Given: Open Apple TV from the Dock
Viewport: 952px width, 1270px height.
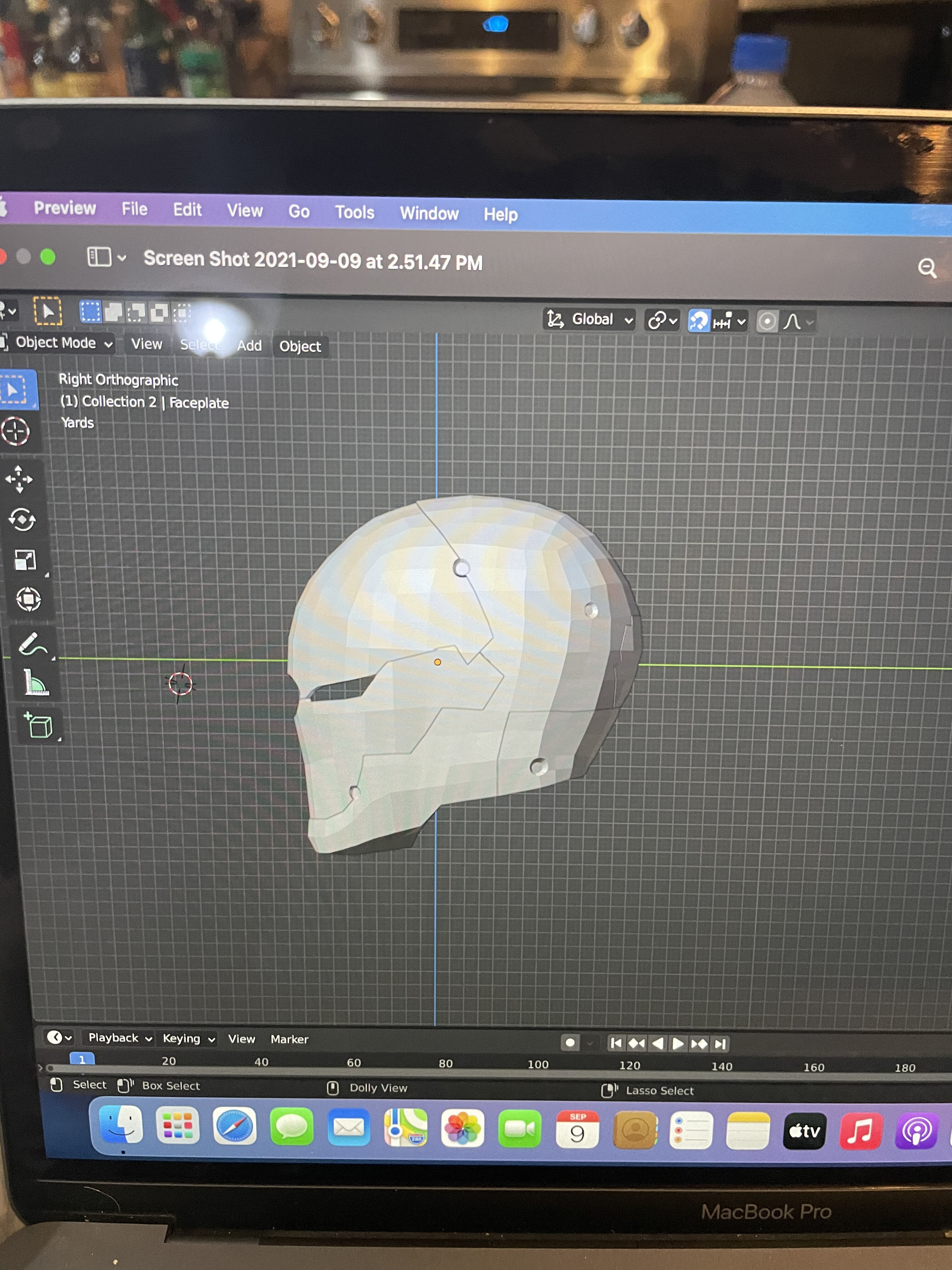Looking at the screenshot, I should pyautogui.click(x=804, y=1132).
